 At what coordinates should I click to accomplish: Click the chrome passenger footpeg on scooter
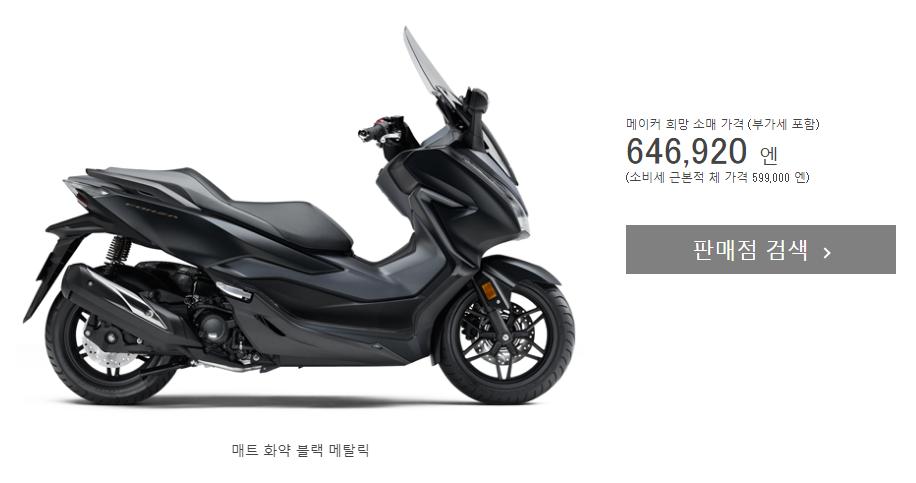tap(233, 290)
